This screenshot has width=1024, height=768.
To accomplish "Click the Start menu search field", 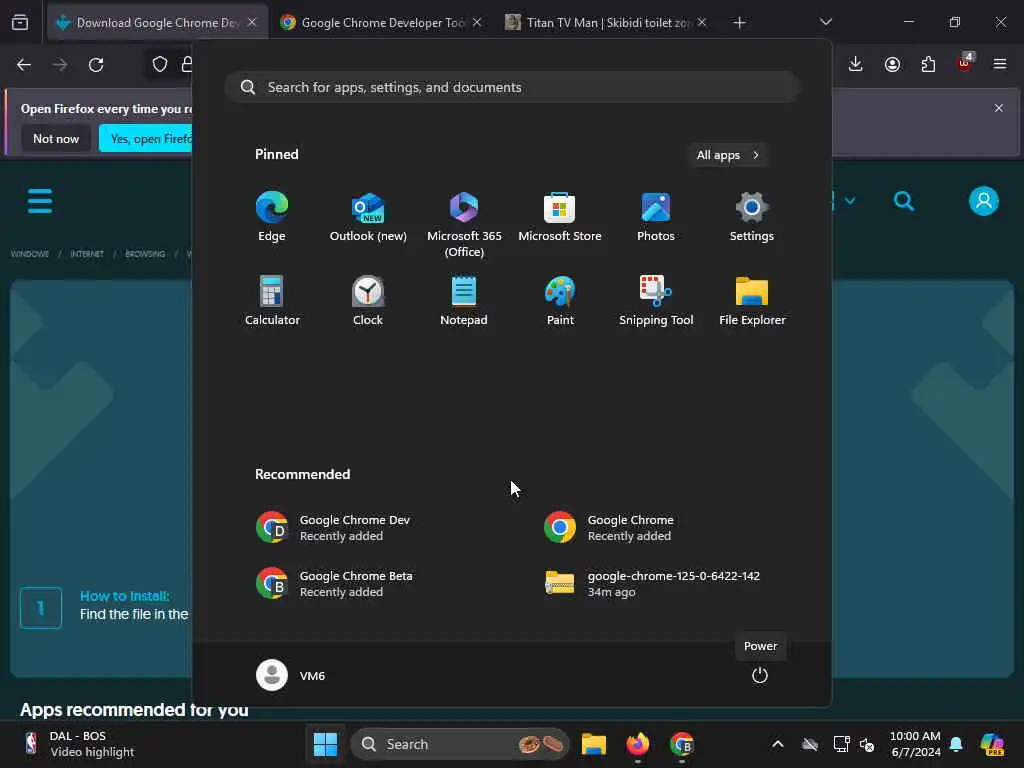I will [512, 87].
